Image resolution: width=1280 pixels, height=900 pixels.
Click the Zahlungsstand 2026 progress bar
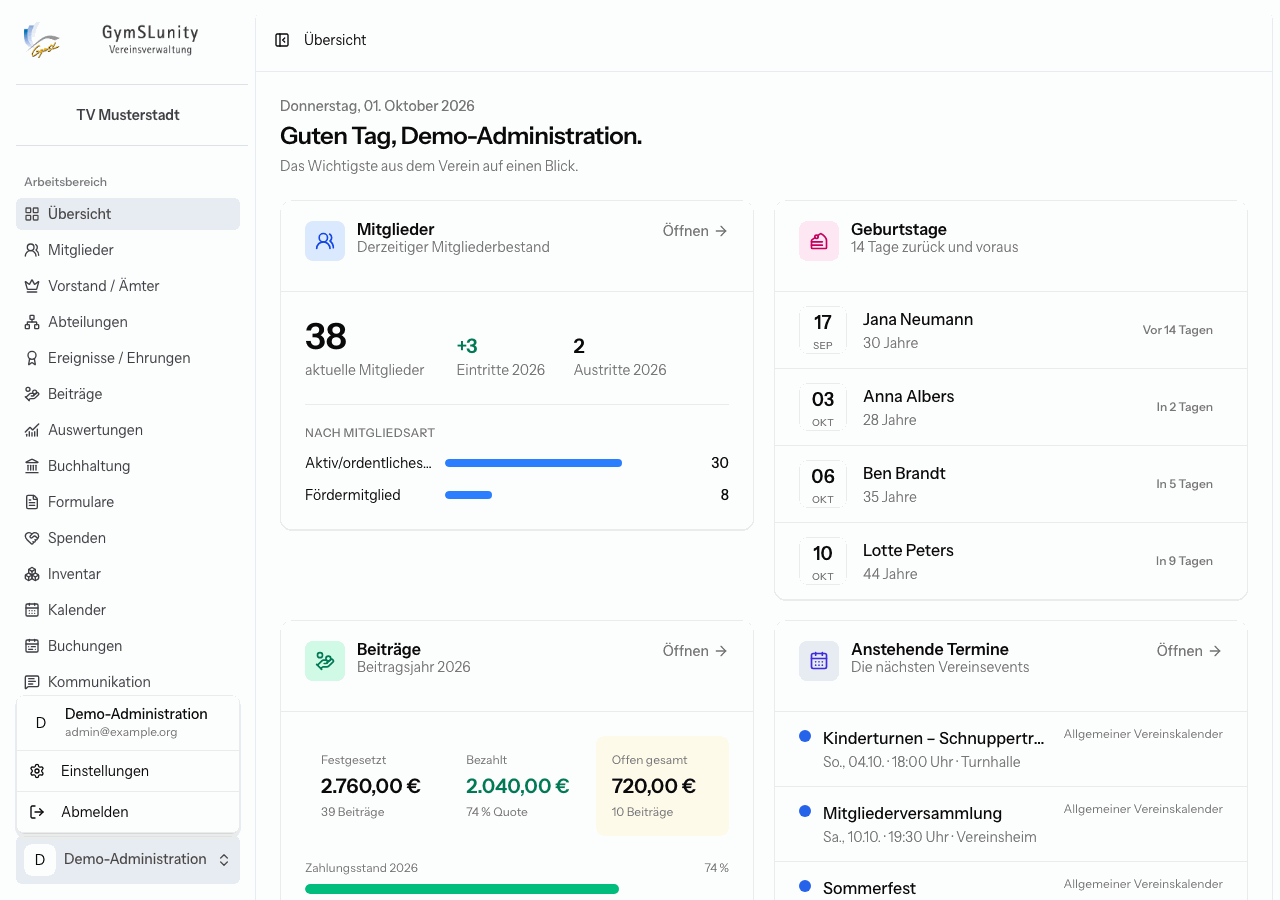pyautogui.click(x=517, y=889)
